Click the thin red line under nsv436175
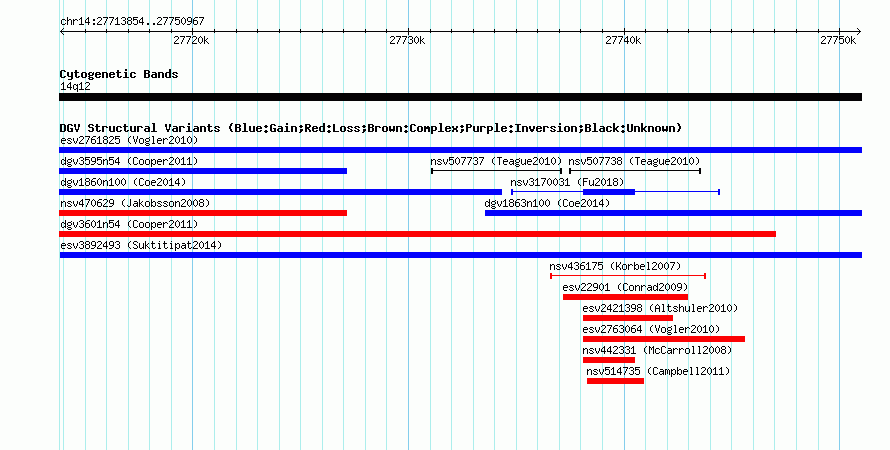The width and height of the screenshot is (890, 450). click(628, 276)
